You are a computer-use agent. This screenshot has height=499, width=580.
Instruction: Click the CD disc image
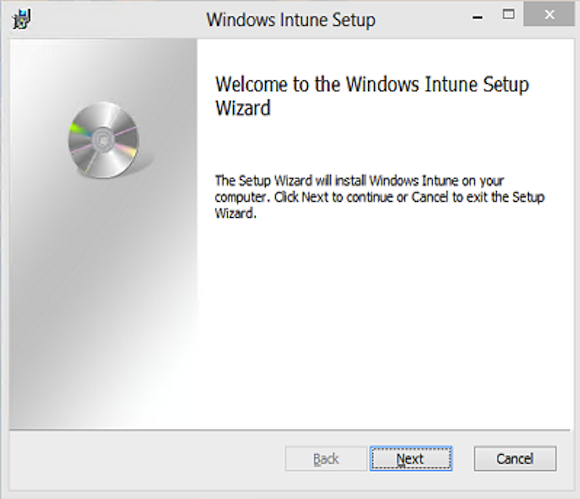click(x=104, y=140)
